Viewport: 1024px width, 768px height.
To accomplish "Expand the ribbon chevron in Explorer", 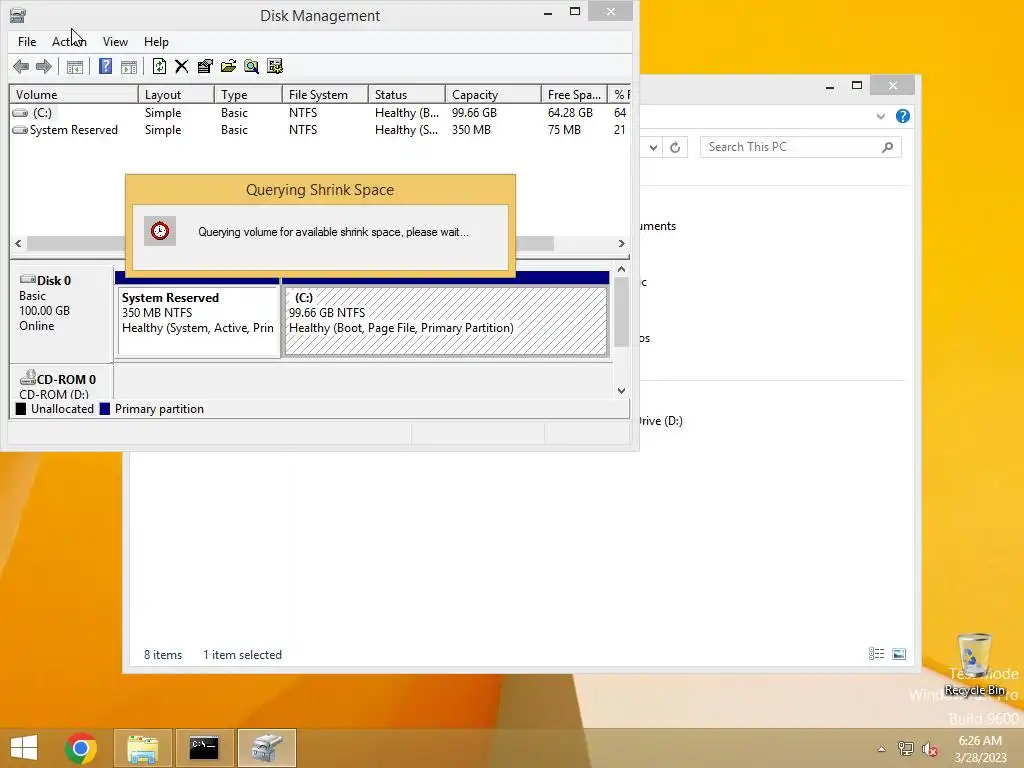I will click(880, 116).
